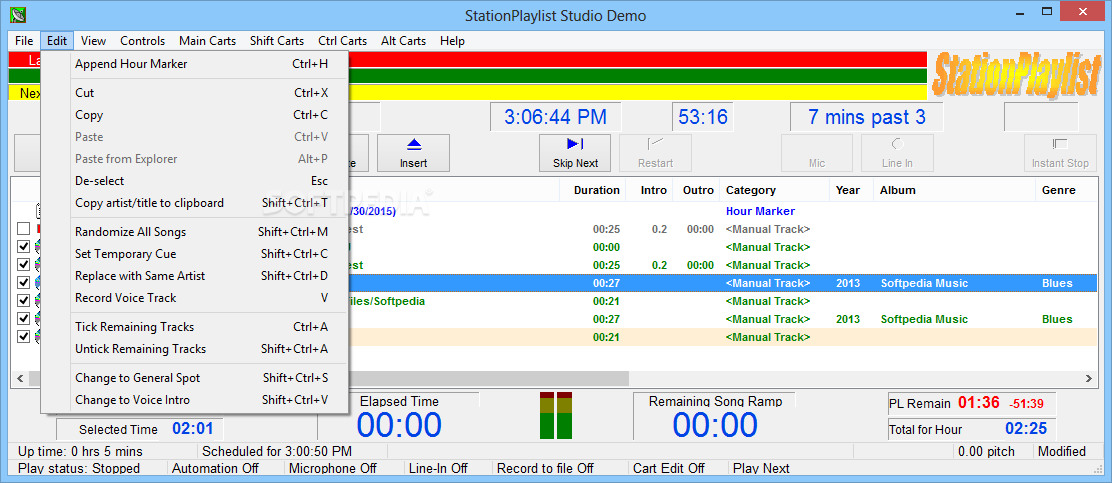Click the scrollbar right arrow

pyautogui.click(x=1090, y=379)
